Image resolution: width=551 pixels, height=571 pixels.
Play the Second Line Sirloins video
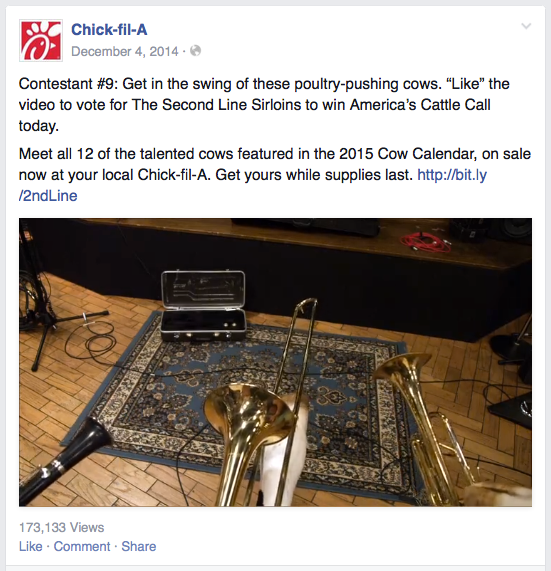pos(275,362)
